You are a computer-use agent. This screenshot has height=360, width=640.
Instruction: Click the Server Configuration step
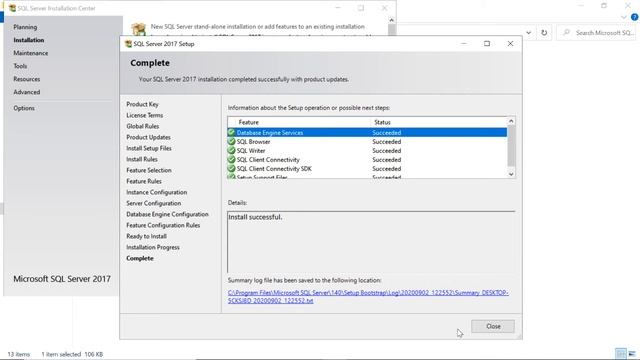pyautogui.click(x=153, y=203)
